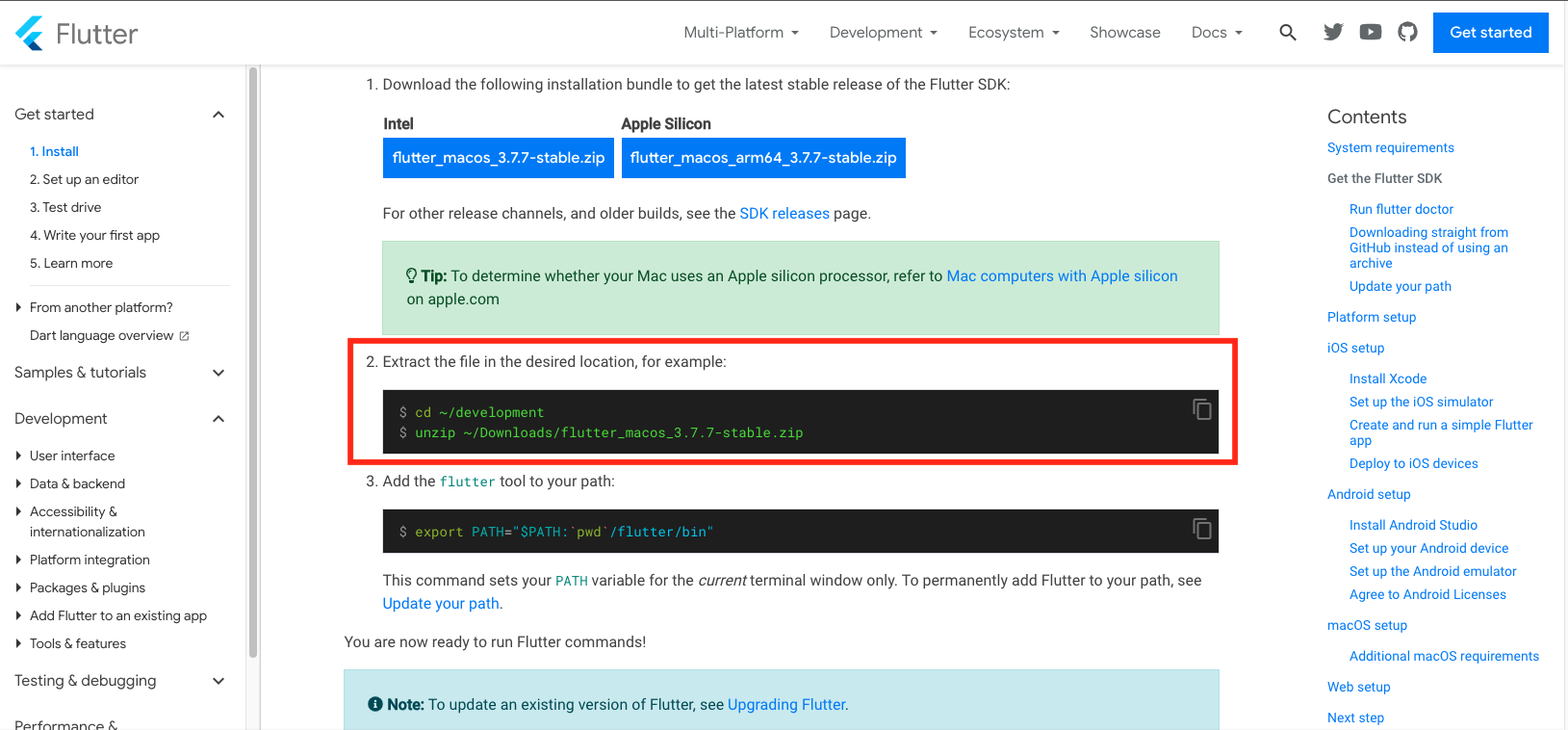
Task: Click the Flutter logo
Action: coord(77,34)
